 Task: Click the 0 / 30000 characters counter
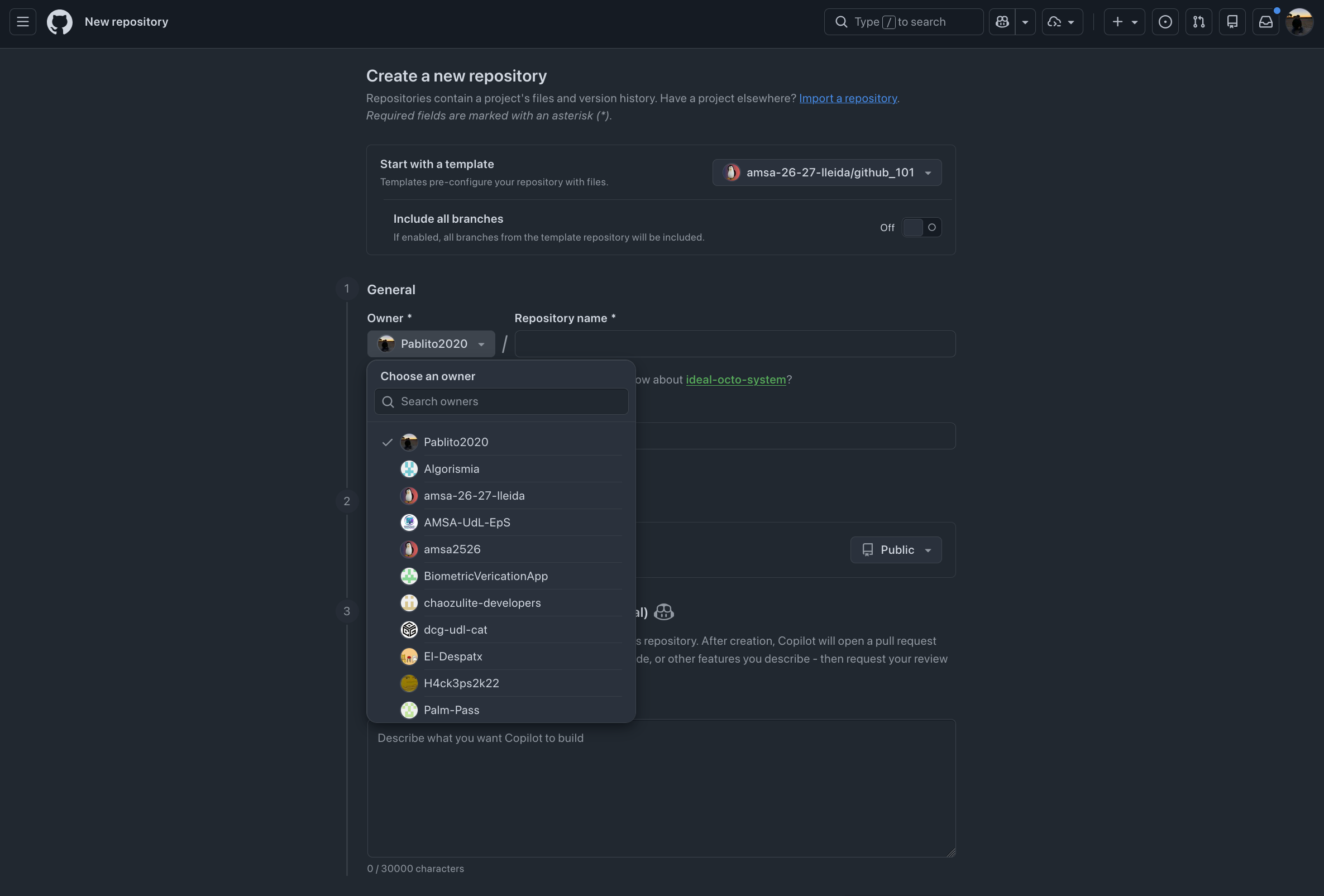click(x=415, y=869)
